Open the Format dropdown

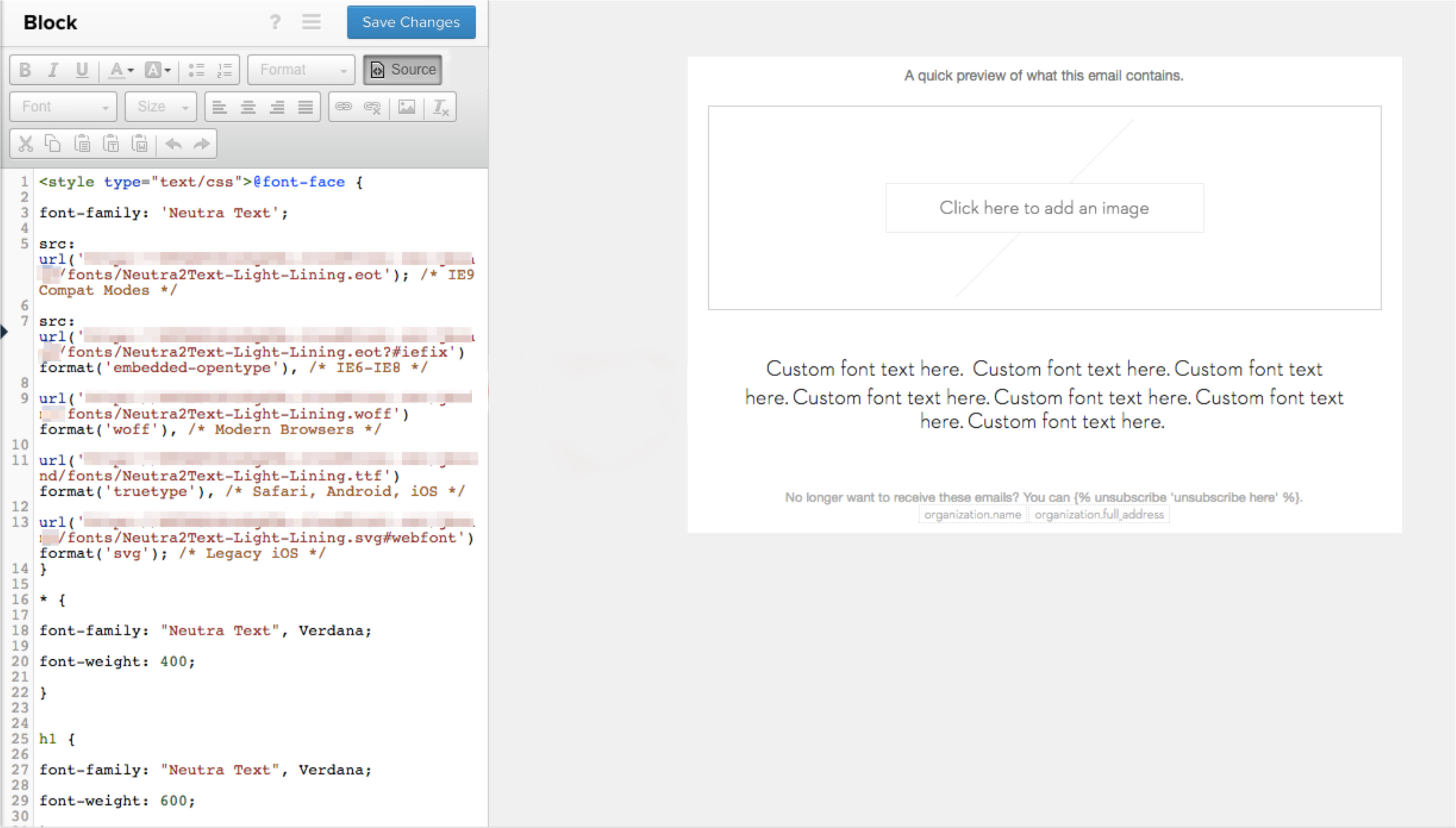(301, 70)
